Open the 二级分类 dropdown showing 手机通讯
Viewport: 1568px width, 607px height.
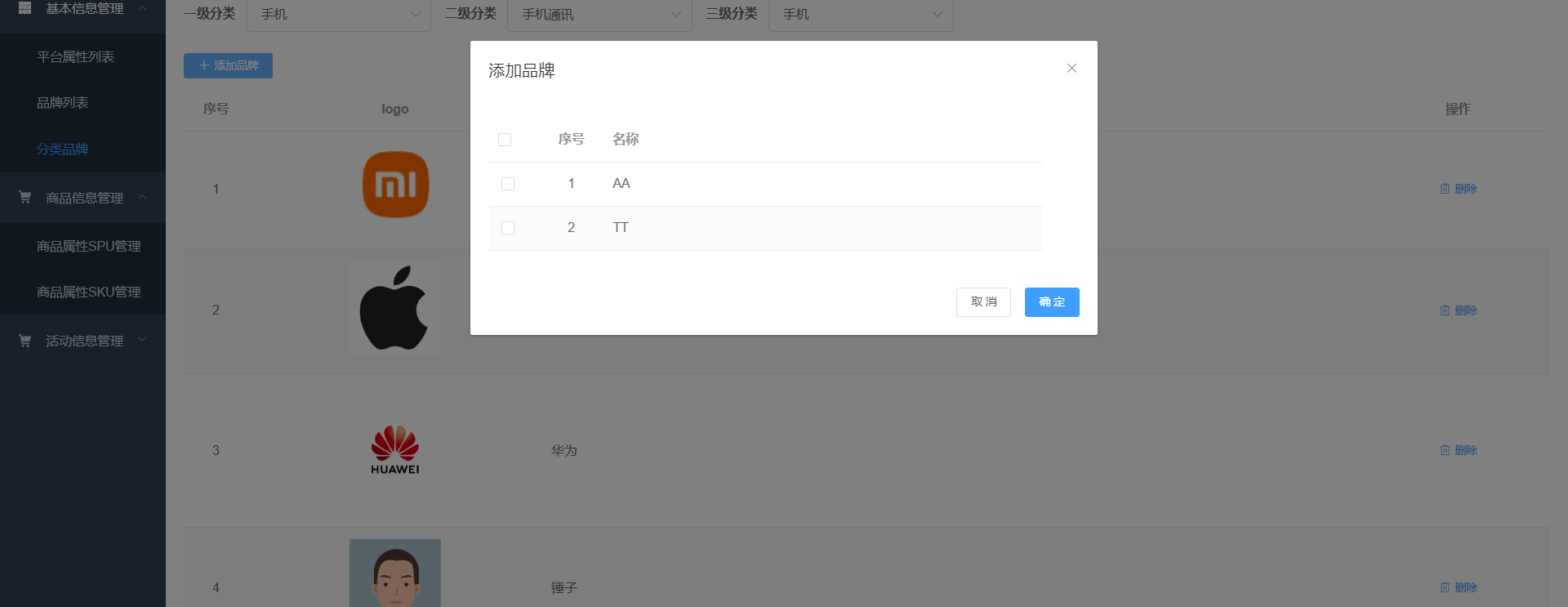pyautogui.click(x=599, y=15)
